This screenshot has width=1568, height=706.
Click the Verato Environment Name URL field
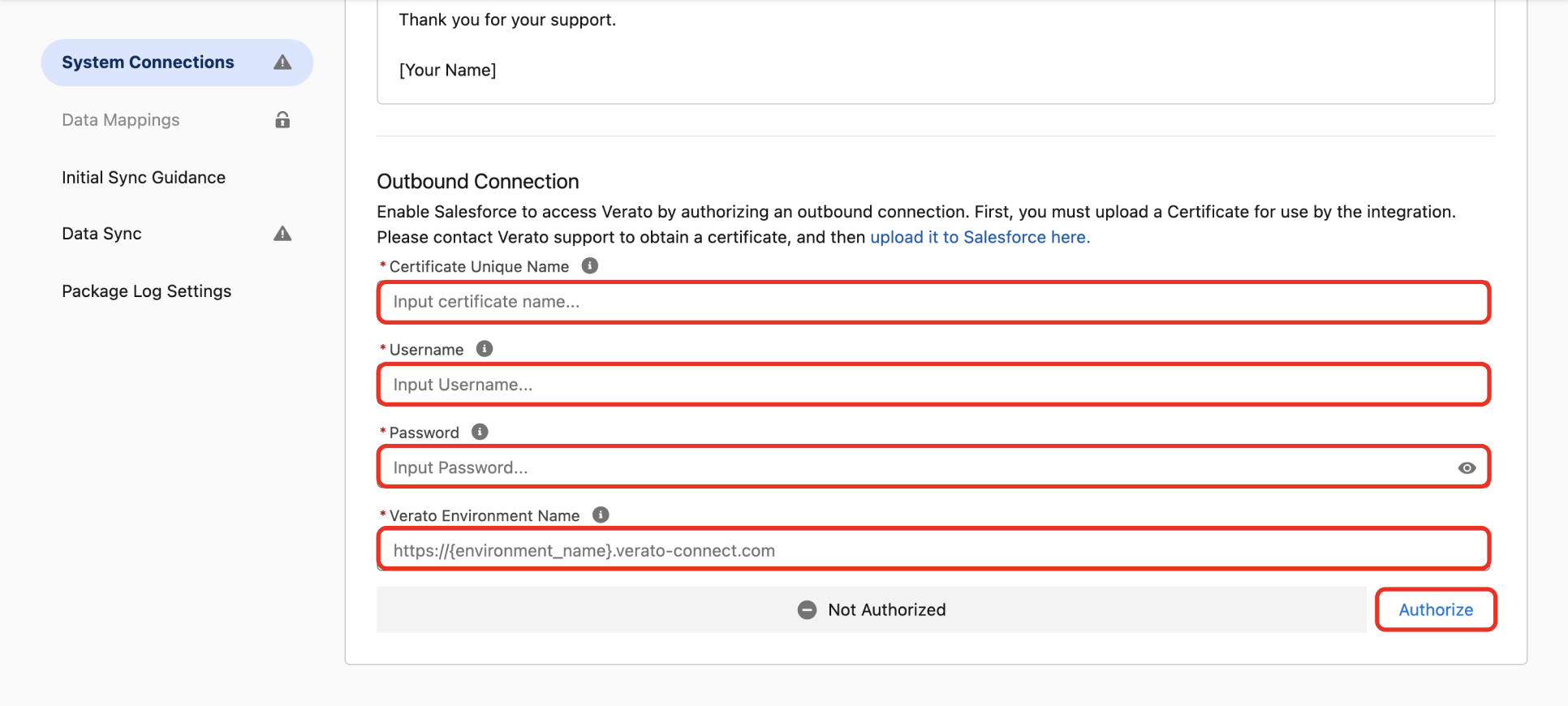pyautogui.click(x=933, y=550)
